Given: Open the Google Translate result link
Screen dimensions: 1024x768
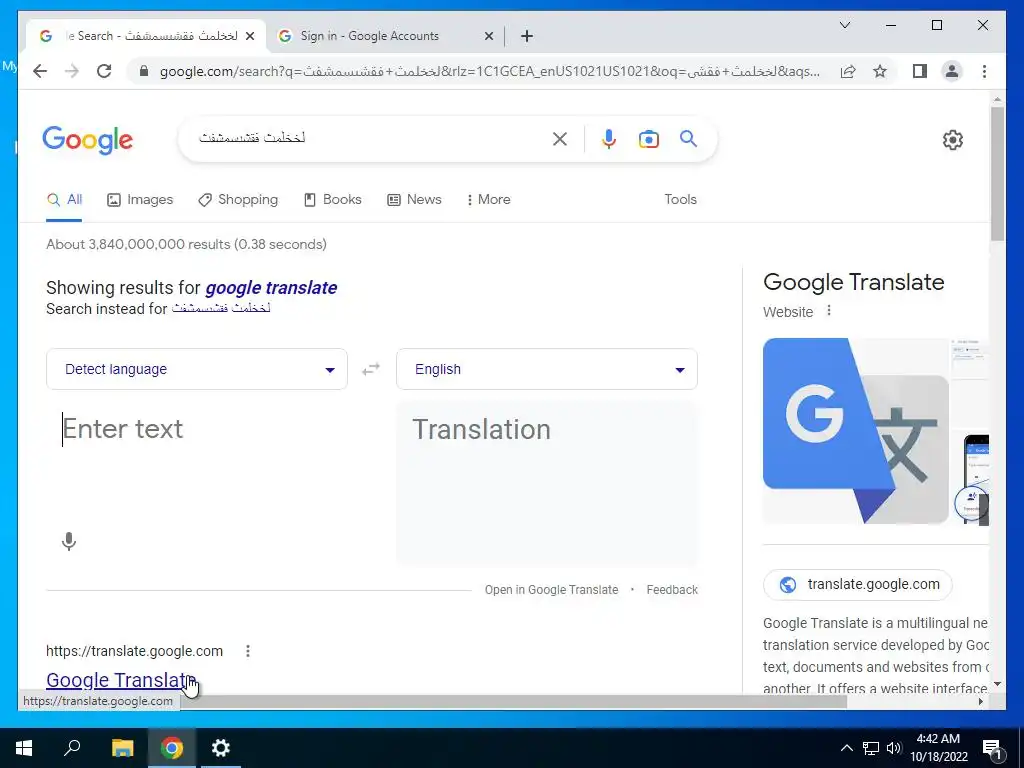Looking at the screenshot, I should click(121, 680).
